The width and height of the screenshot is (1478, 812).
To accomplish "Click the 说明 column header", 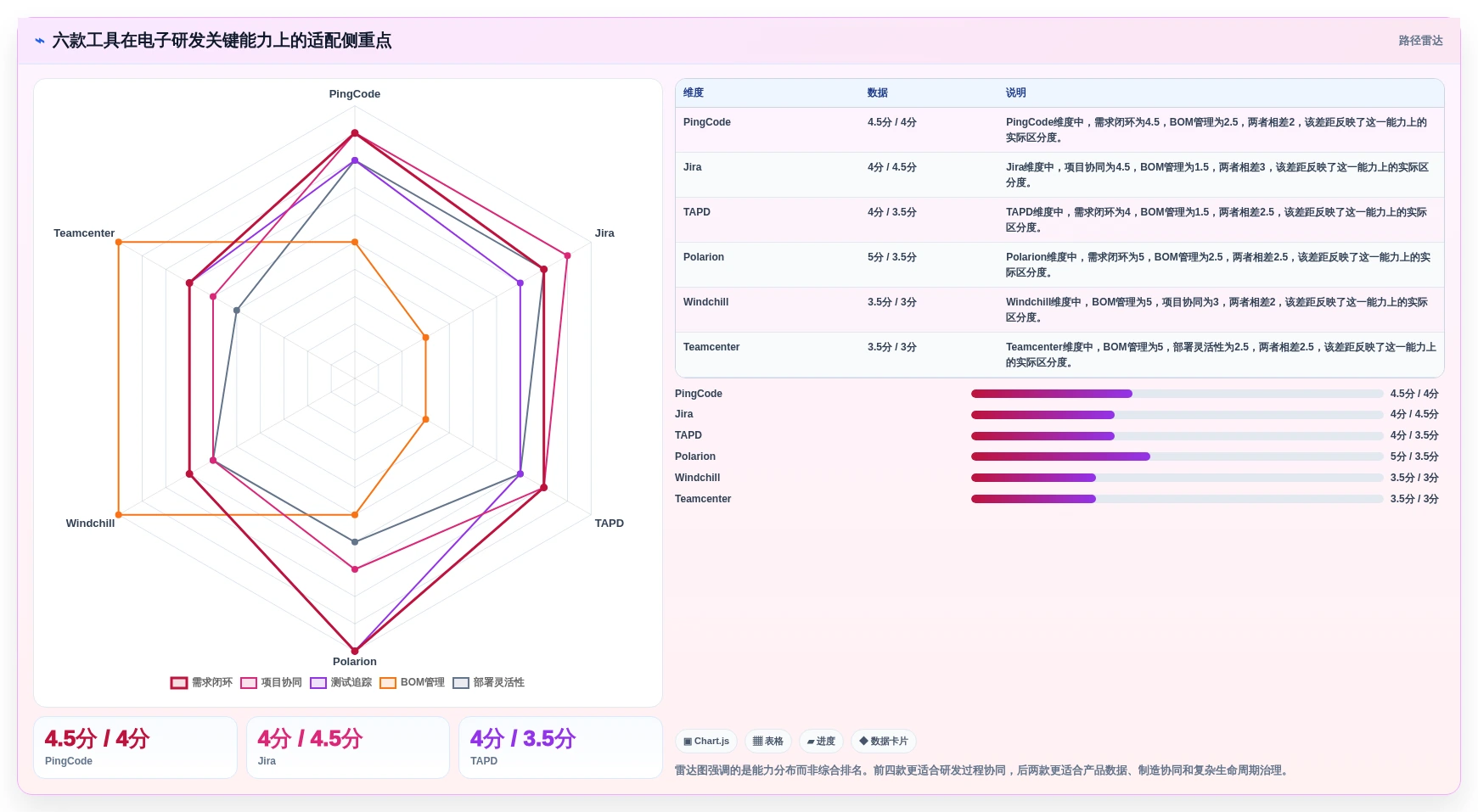I will tap(1016, 92).
